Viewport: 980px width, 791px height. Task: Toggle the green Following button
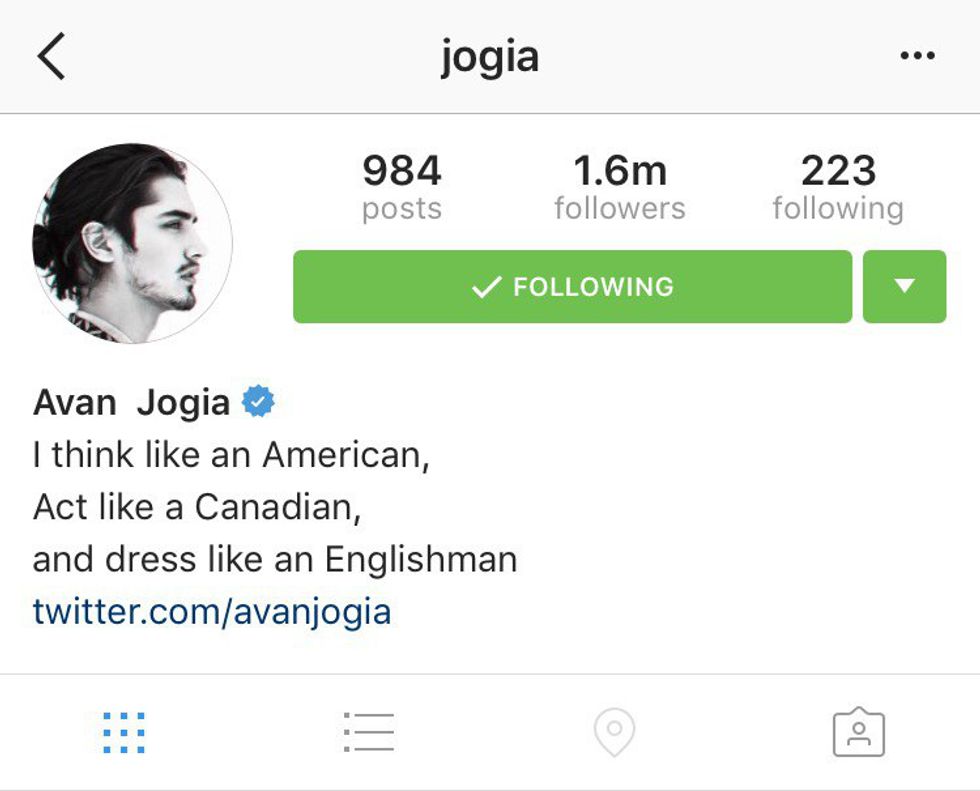(572, 287)
